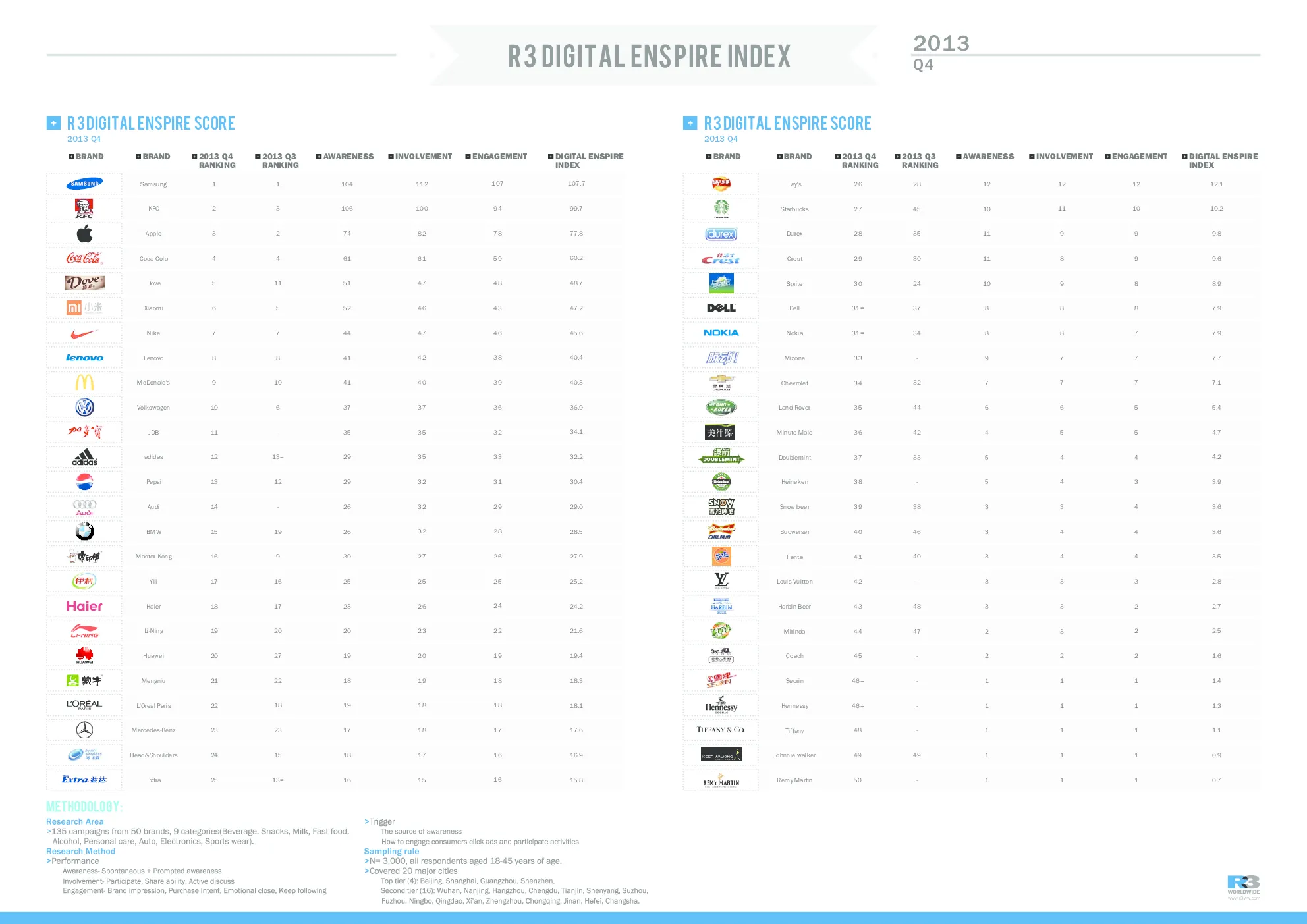Click the Chevrolet bowtie logo
Screen dimensions: 1307x924
721,382
